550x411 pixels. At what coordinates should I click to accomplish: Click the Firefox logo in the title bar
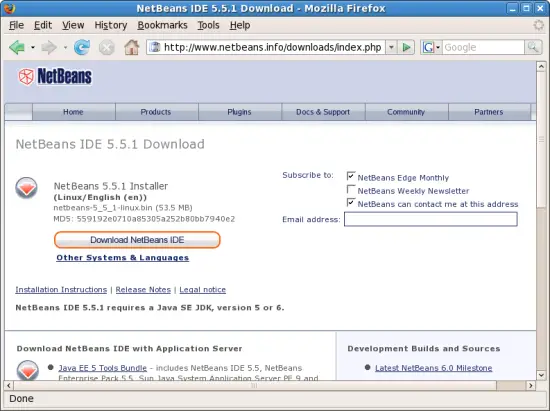tap(9, 8)
